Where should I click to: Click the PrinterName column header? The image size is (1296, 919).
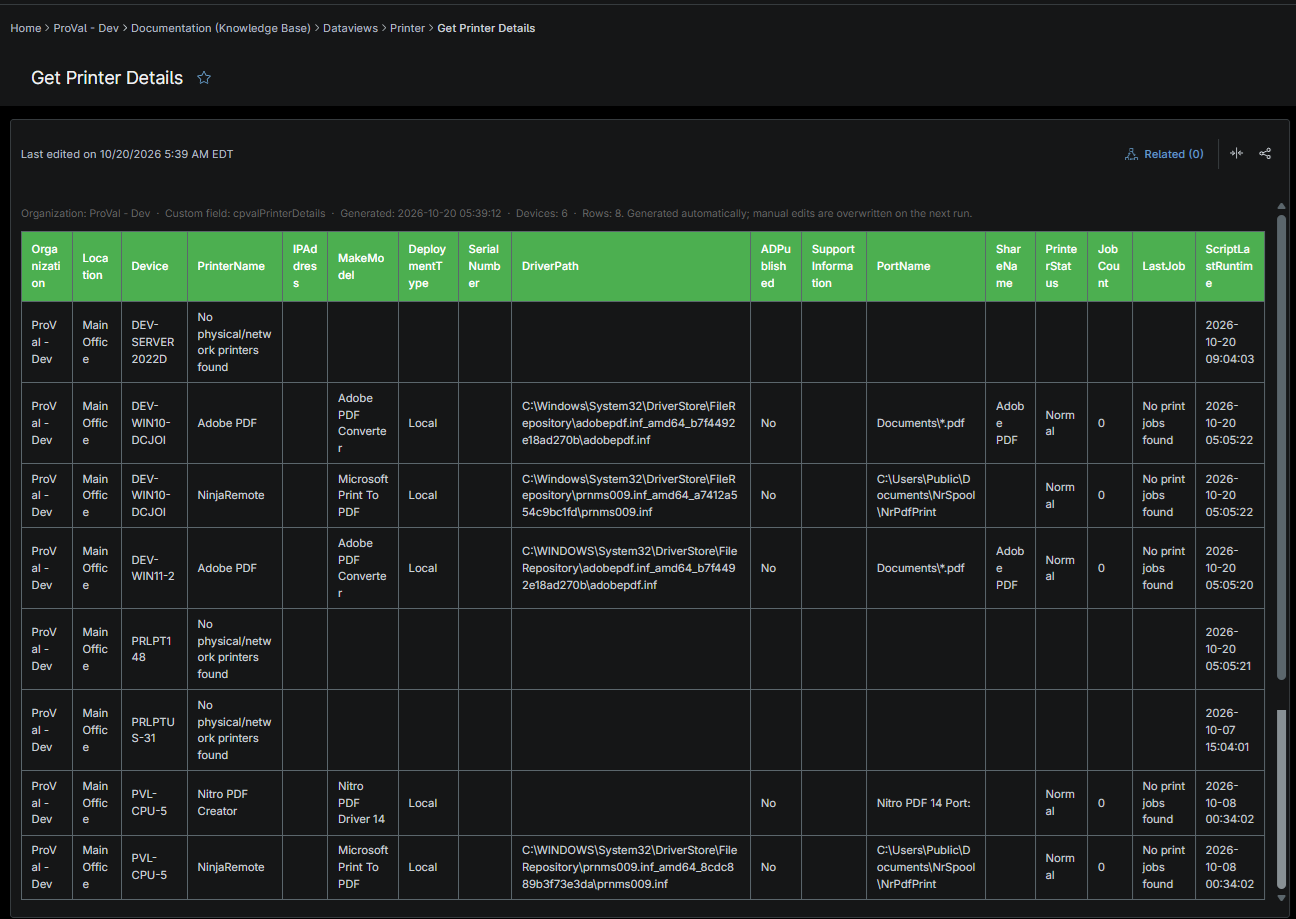234,266
